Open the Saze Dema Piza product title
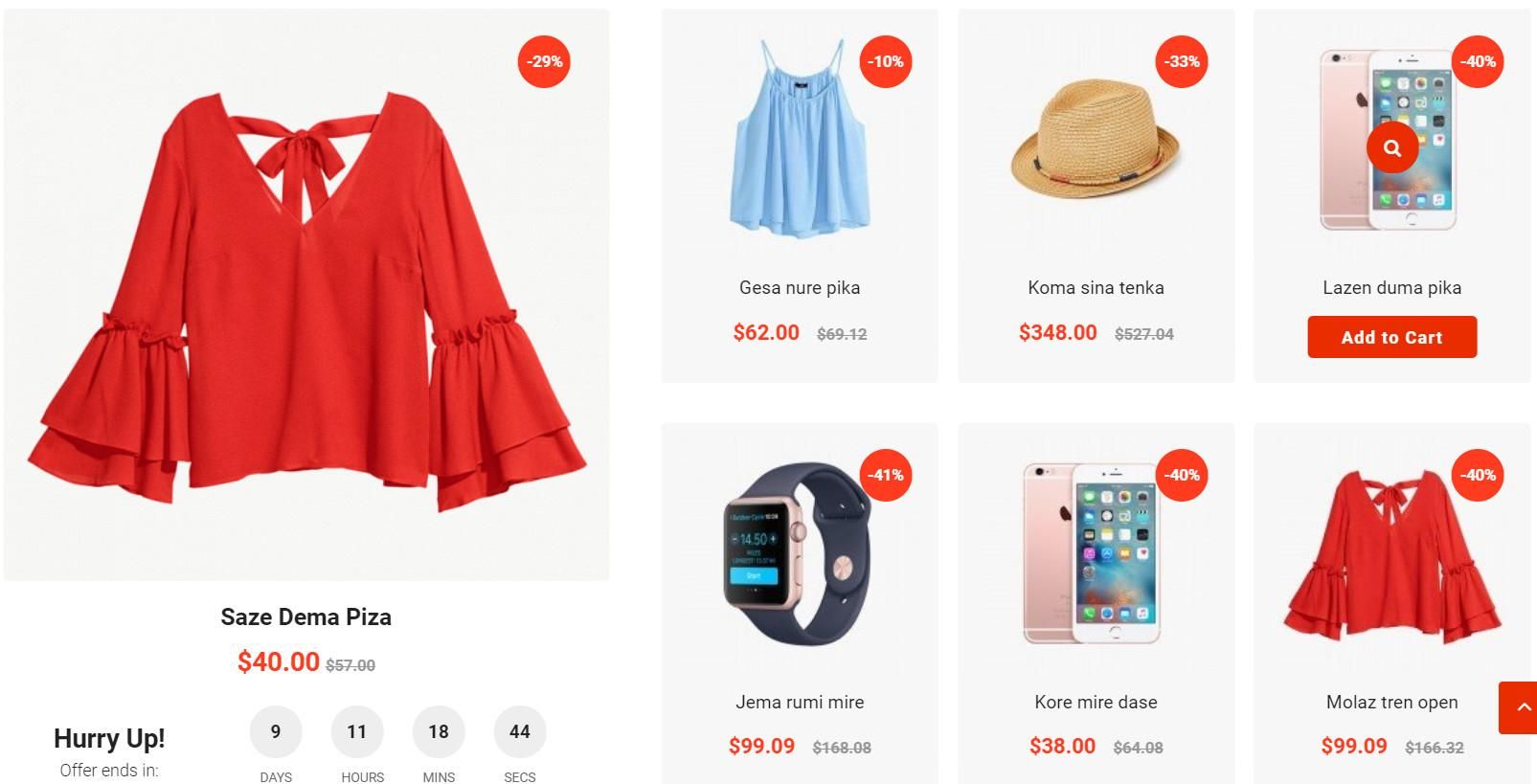The height and width of the screenshot is (784, 1537). [x=306, y=617]
